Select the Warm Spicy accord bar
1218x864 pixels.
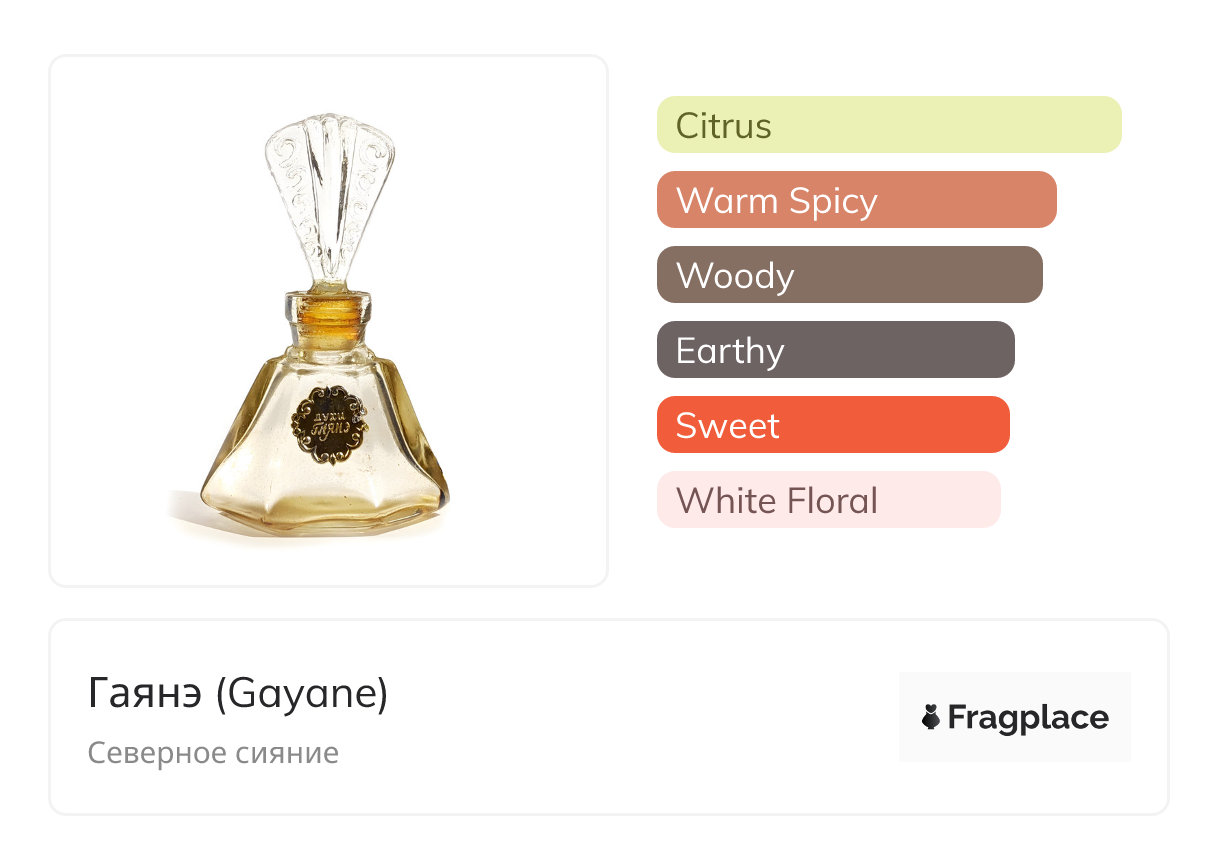tap(856, 200)
